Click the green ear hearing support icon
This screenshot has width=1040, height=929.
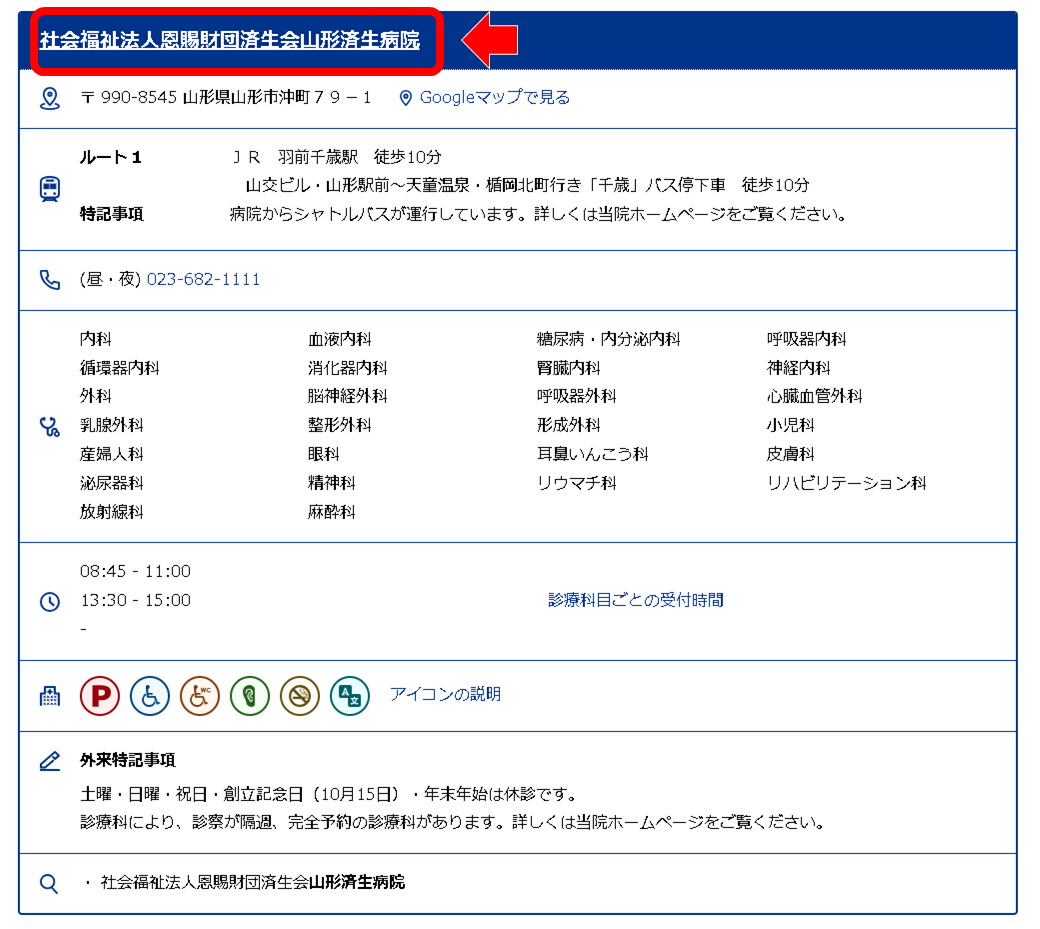coord(250,696)
